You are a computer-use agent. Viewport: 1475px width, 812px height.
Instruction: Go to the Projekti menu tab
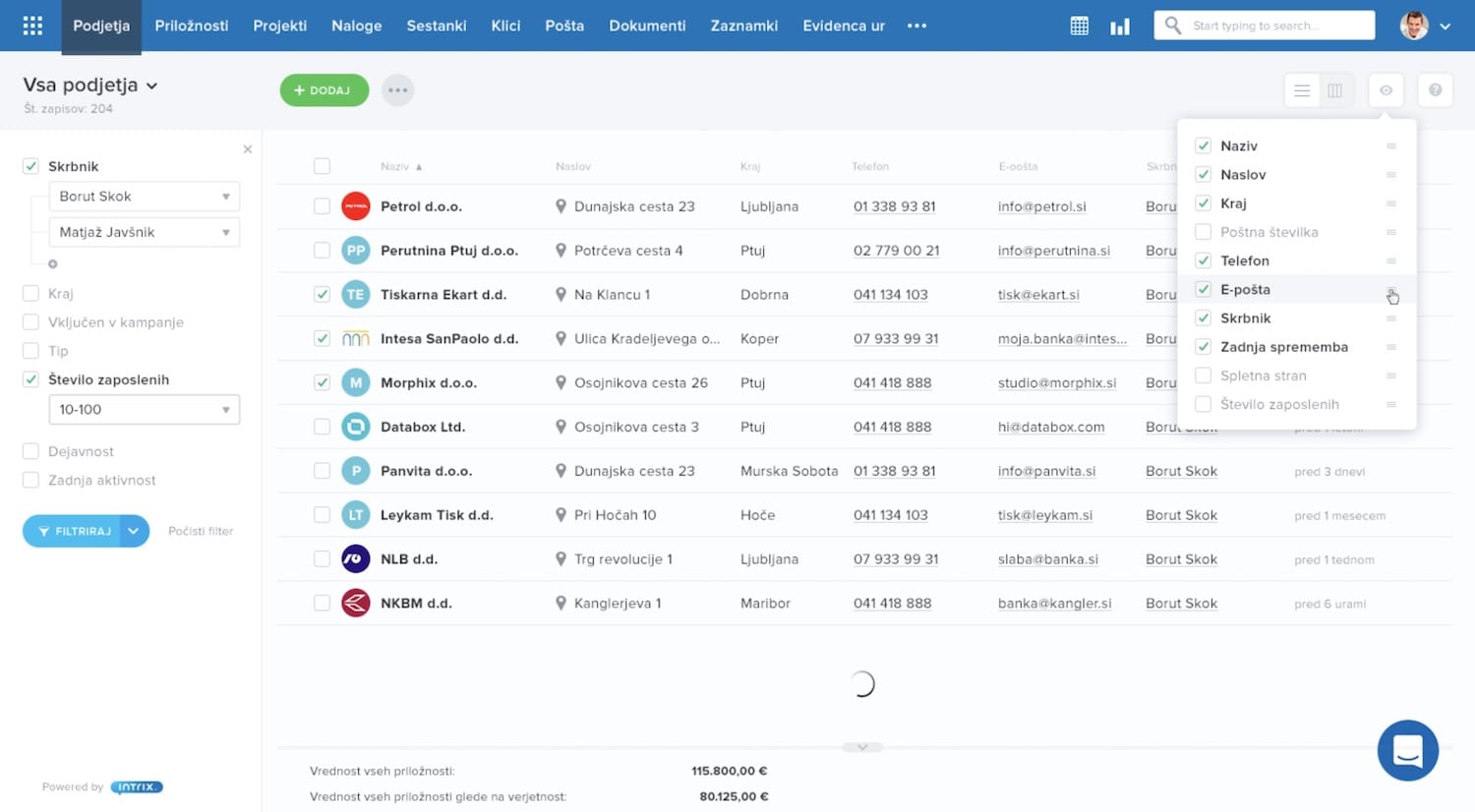coord(279,26)
